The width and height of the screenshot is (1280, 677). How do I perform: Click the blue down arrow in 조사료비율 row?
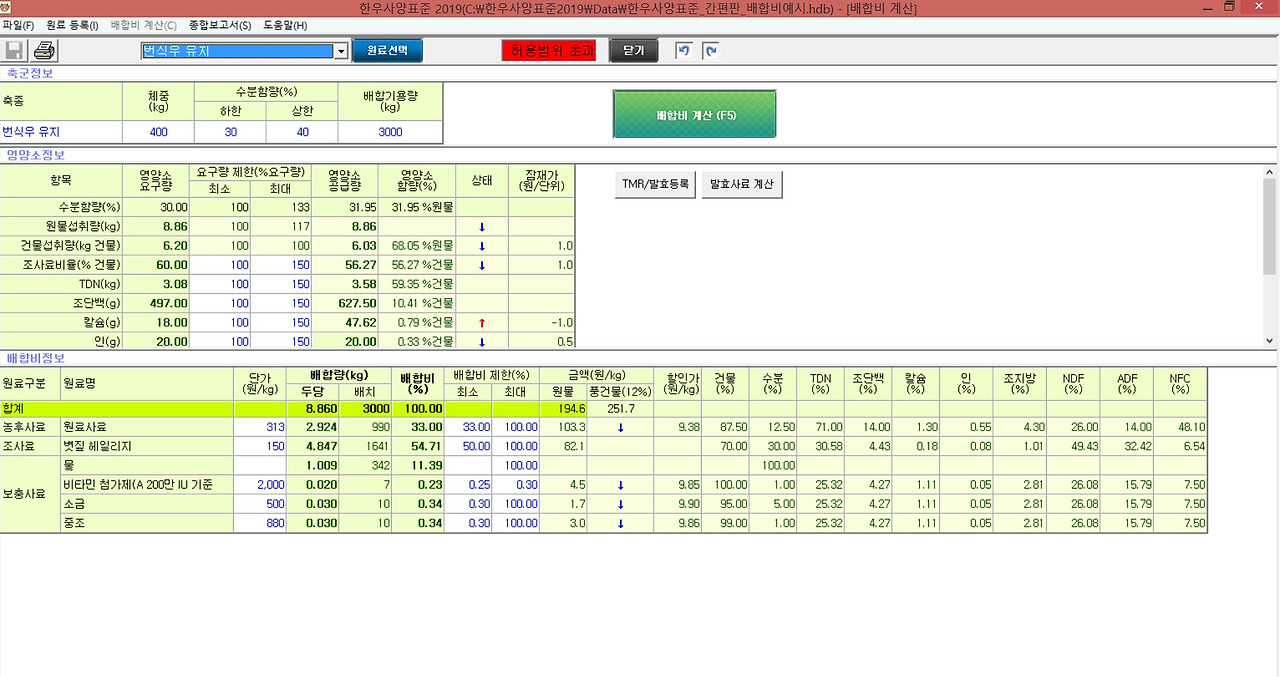point(481,264)
